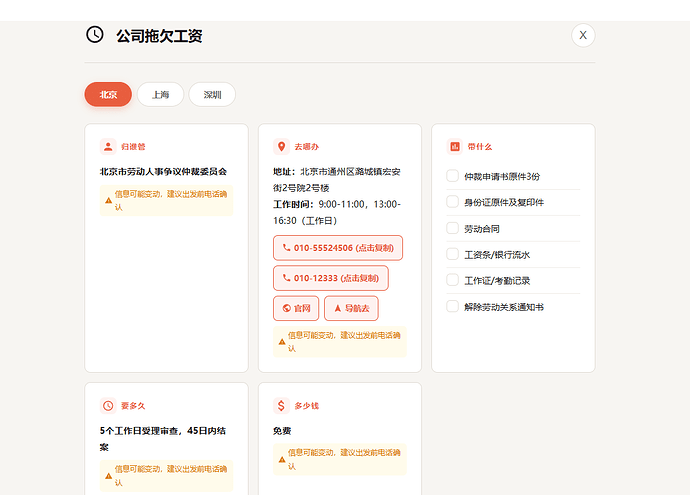The image size is (690, 495).
Task: Copy phone number 010-55524506
Action: 338,248
